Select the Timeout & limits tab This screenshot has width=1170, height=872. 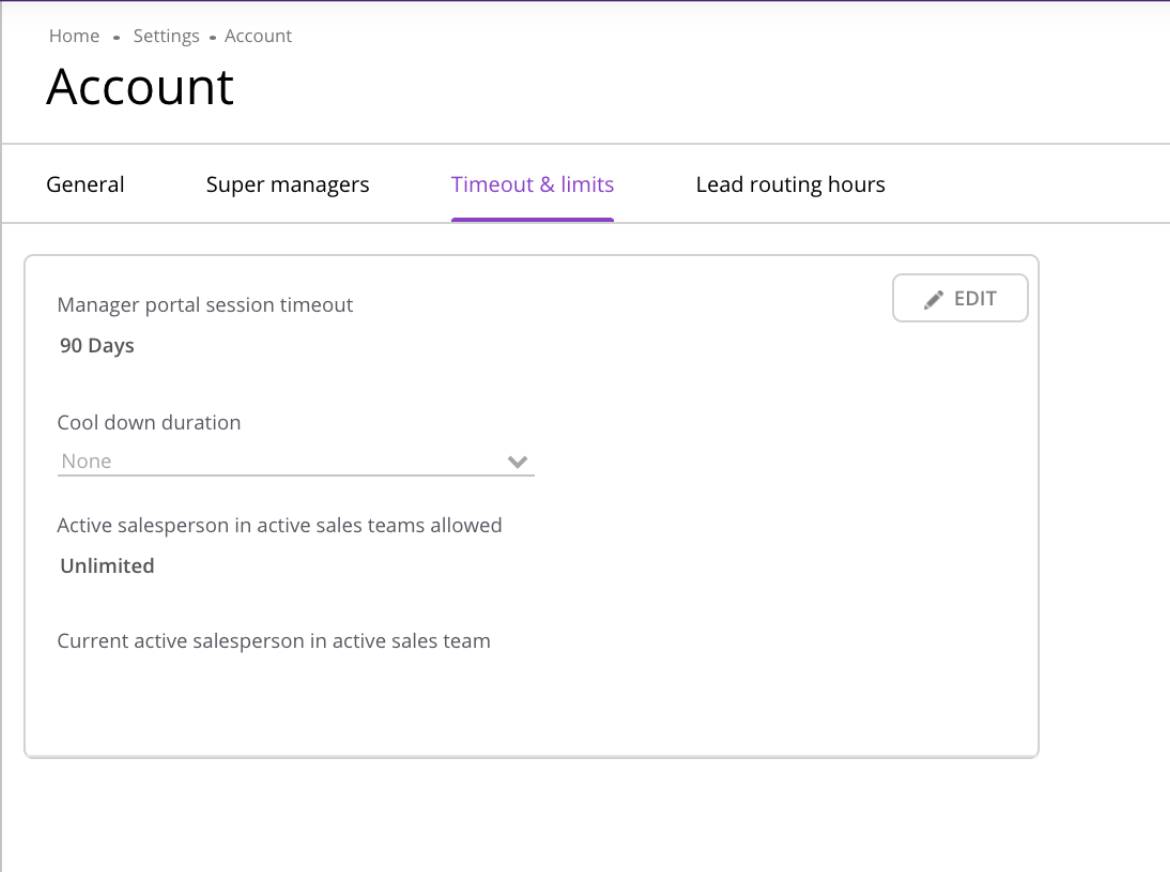tap(532, 185)
